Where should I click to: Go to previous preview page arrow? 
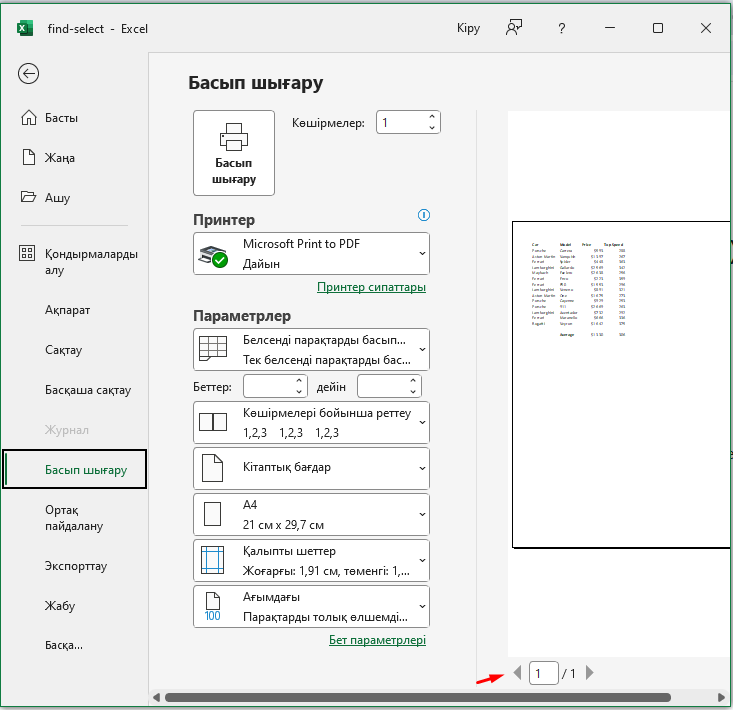[x=517, y=673]
